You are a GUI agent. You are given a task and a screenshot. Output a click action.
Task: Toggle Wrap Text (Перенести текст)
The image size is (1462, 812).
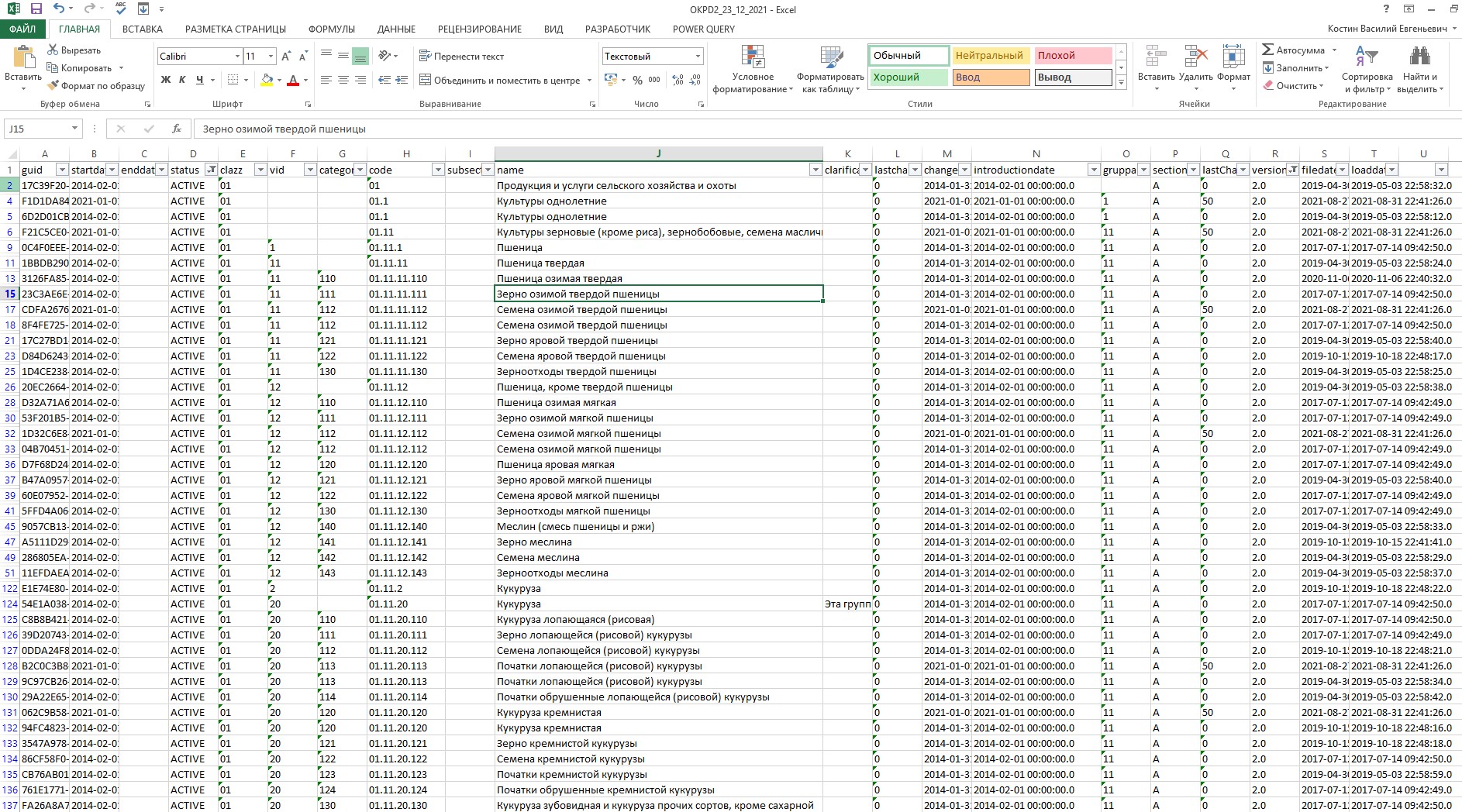461,56
